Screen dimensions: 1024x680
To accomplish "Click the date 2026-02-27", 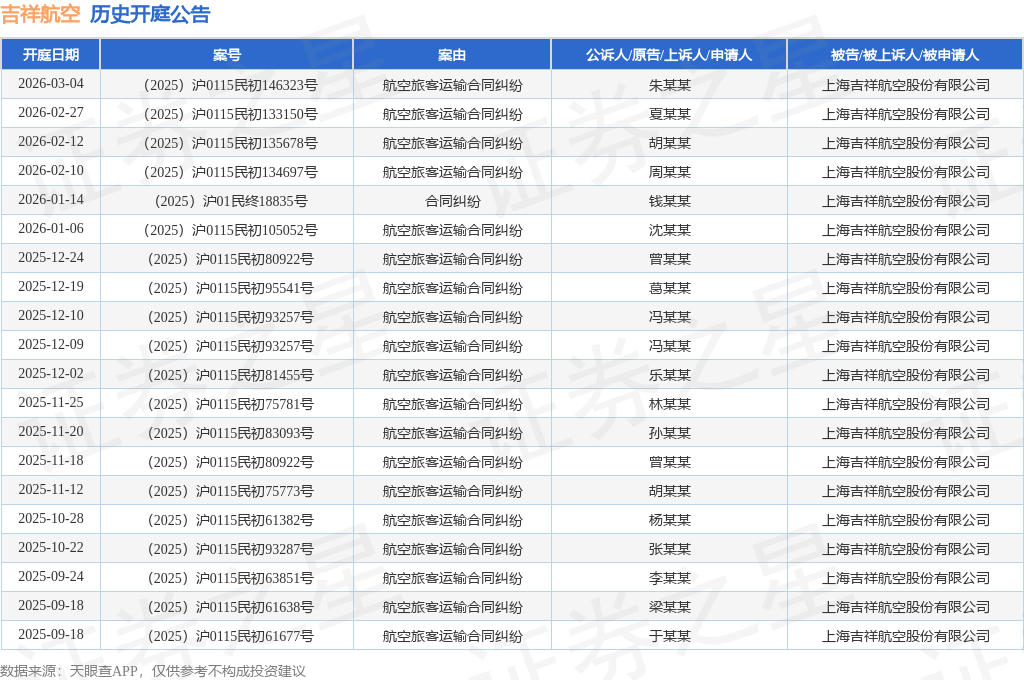I will click(51, 112).
